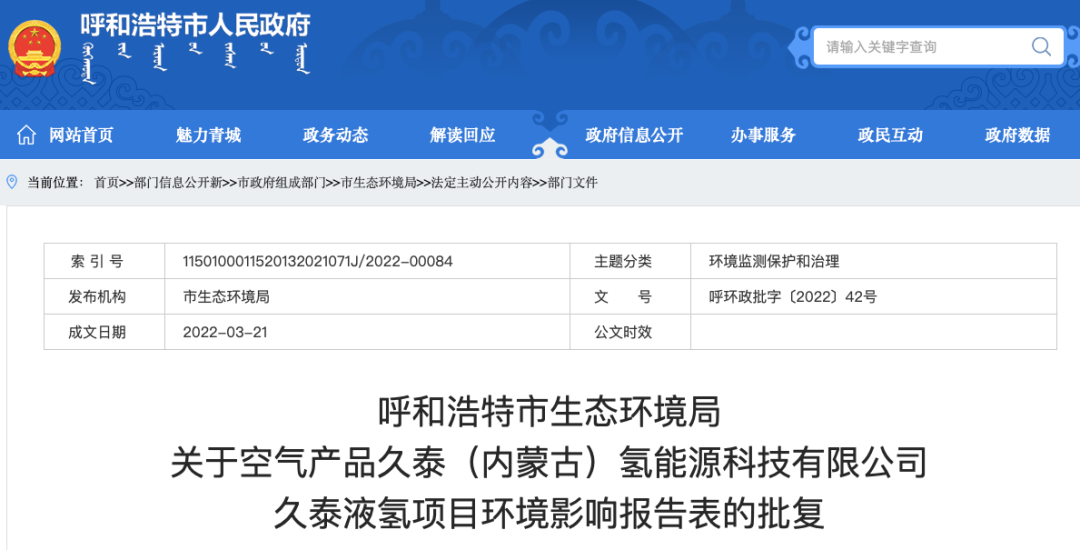Click the location pin icon
The height and width of the screenshot is (550, 1080).
(12, 182)
